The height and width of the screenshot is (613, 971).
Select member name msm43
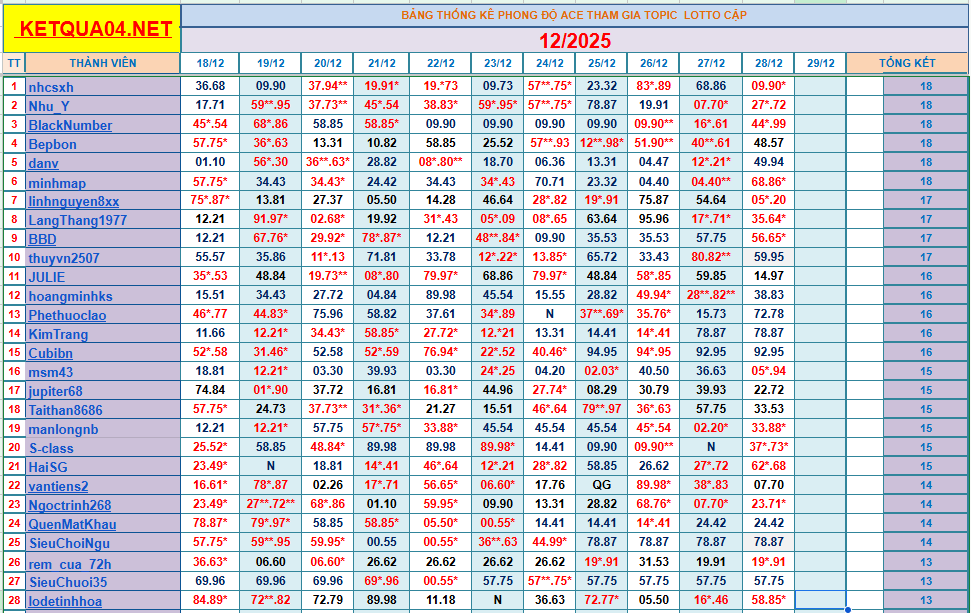[51, 372]
